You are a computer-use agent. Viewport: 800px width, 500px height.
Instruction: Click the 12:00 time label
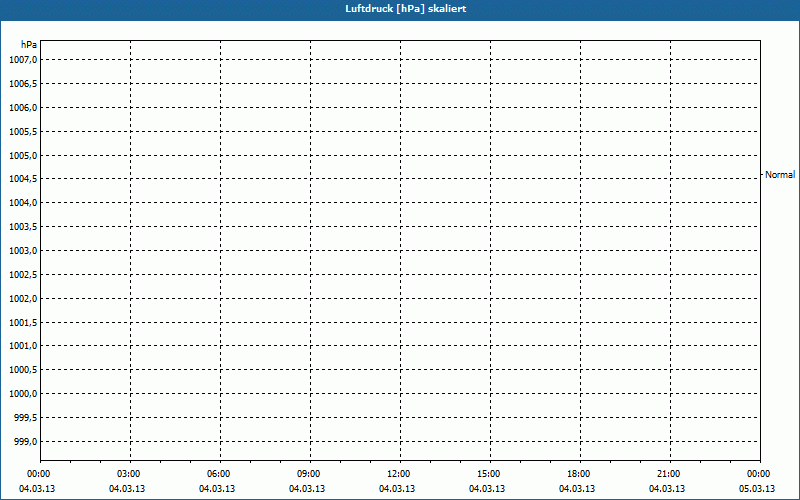point(398,474)
